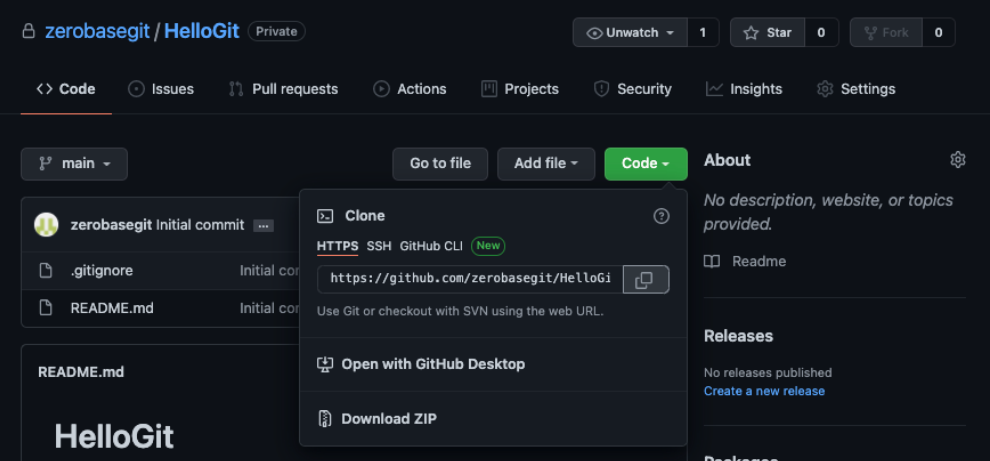Click the New badge beside GitHub CLI
990x461 pixels.
pos(488,246)
